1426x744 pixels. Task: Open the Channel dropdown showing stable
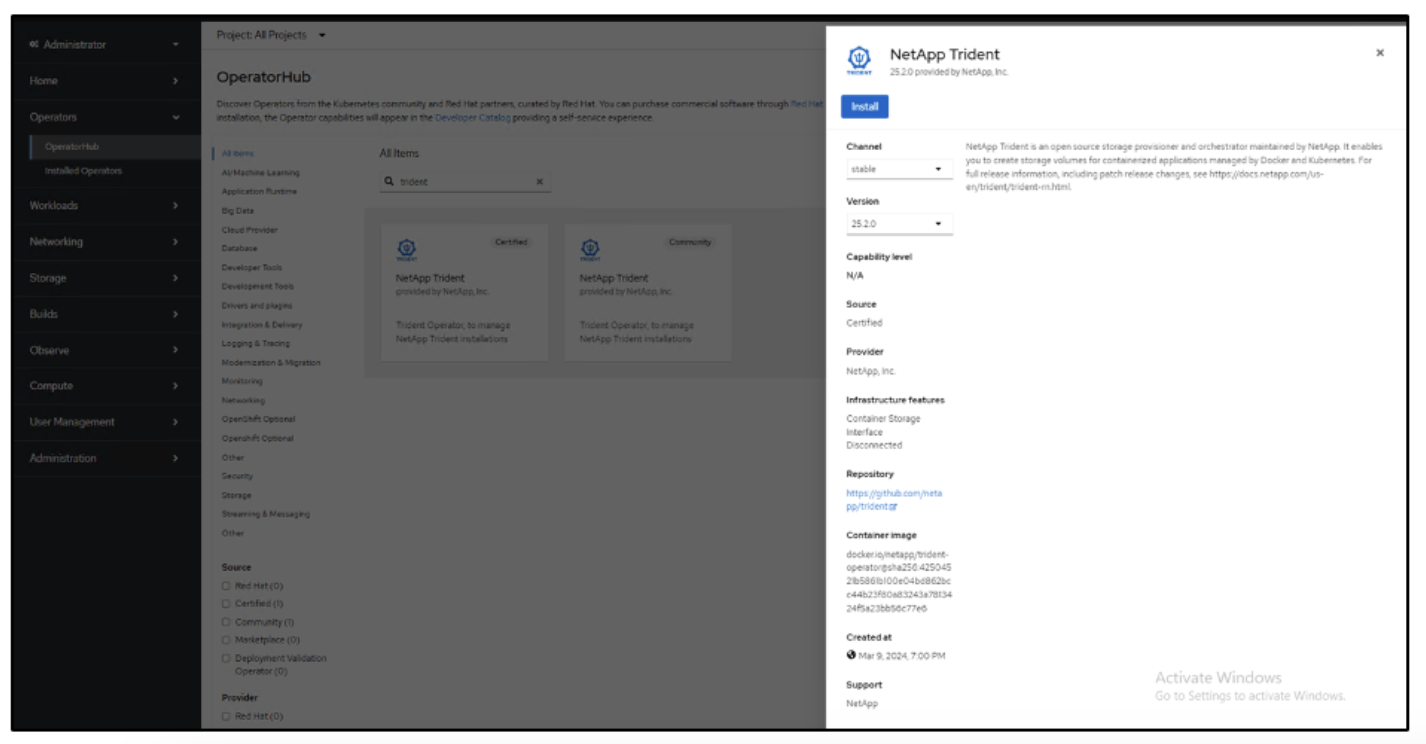(x=899, y=169)
